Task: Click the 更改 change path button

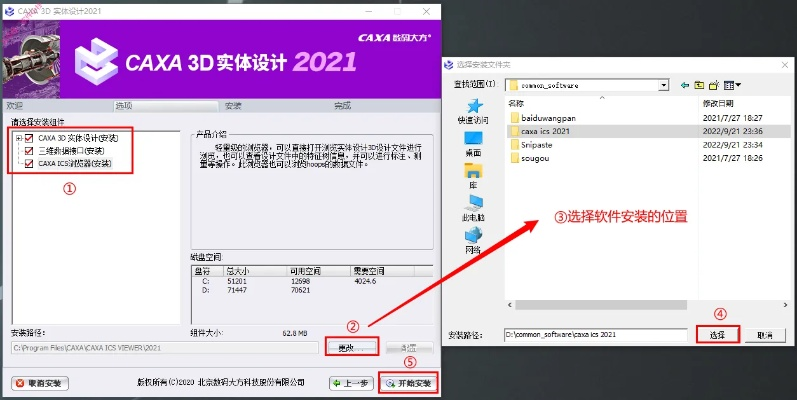Action: tap(352, 348)
